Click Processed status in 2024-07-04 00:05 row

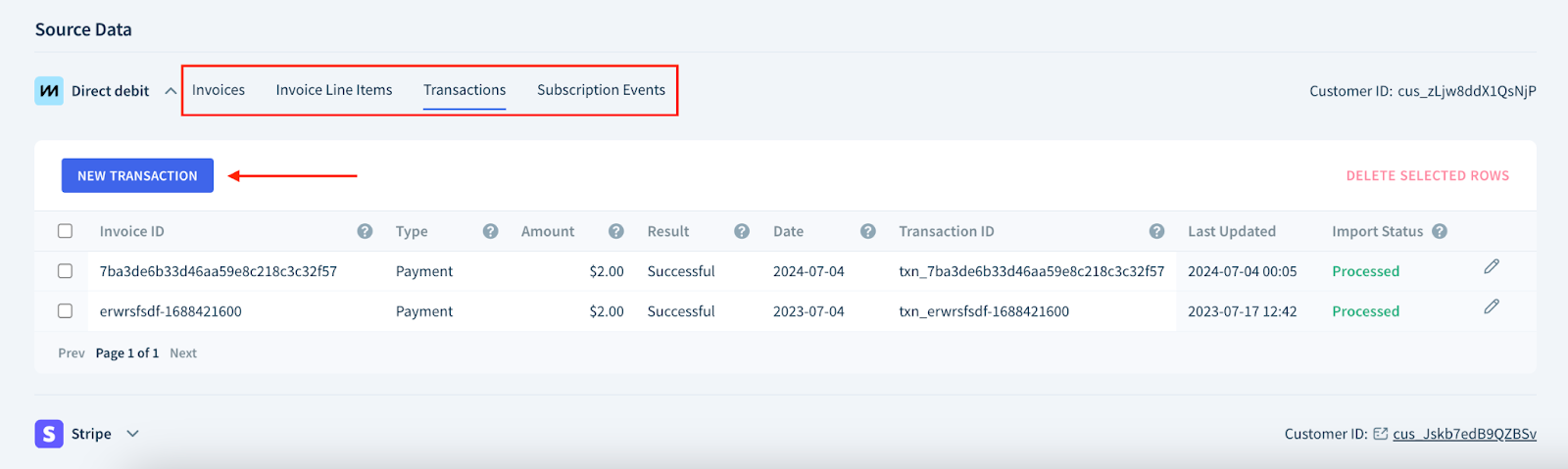pyautogui.click(x=1366, y=271)
